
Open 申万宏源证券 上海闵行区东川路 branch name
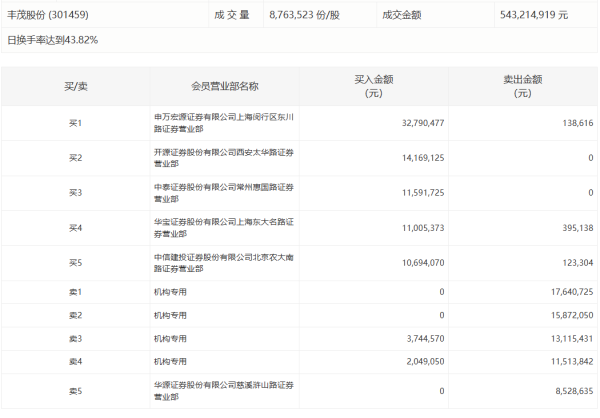pyautogui.click(x=220, y=124)
